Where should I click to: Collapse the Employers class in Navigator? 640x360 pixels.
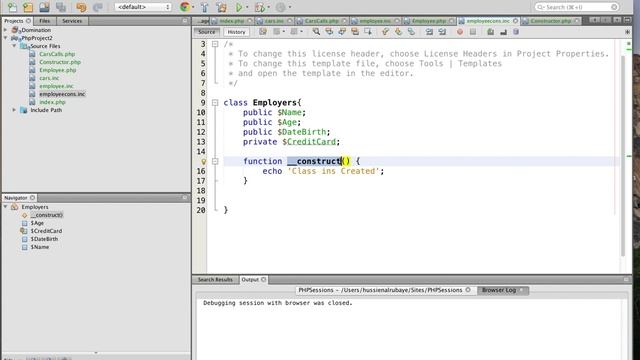click(x=5, y=207)
